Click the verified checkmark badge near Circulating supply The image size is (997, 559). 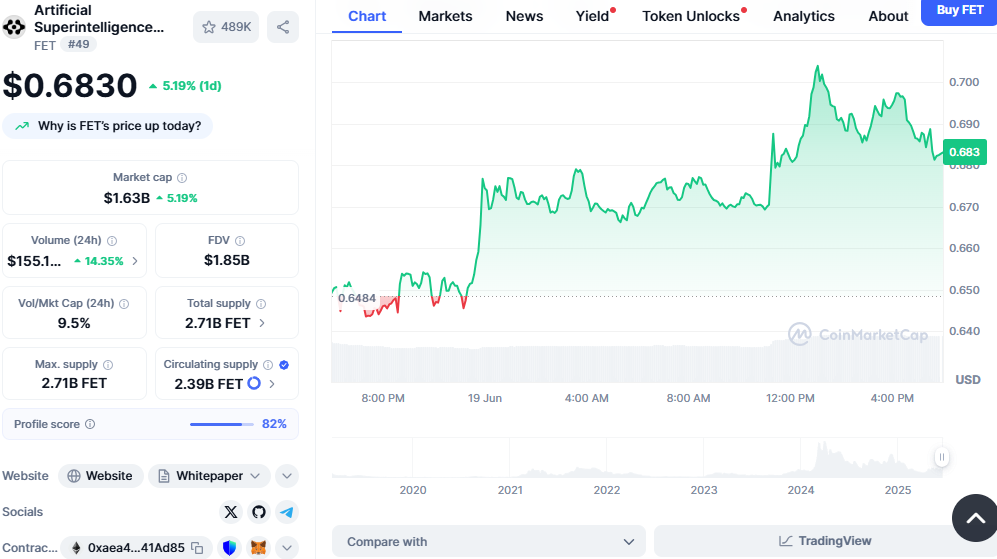pyautogui.click(x=284, y=364)
